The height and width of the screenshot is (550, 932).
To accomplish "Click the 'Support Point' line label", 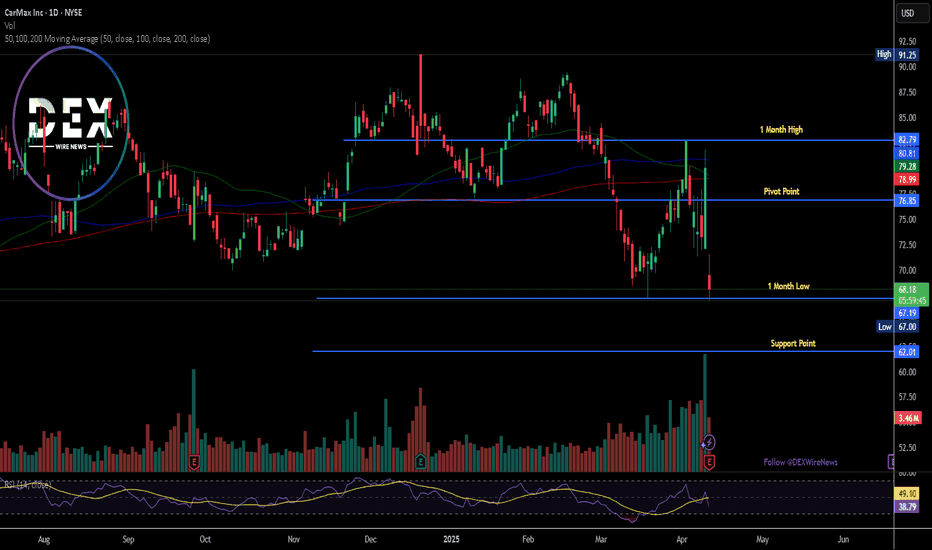I will pyautogui.click(x=793, y=344).
